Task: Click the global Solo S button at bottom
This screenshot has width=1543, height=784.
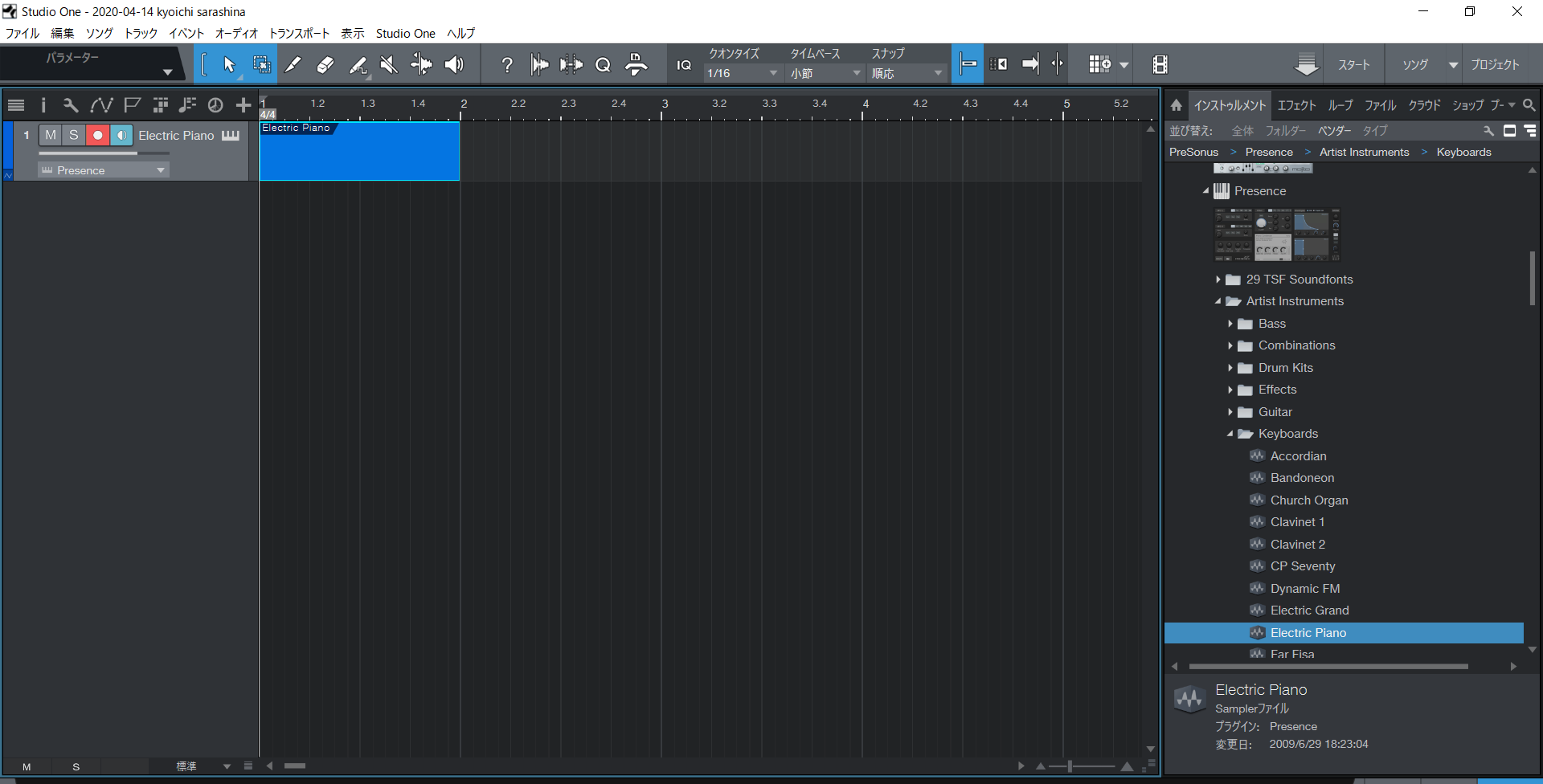Action: pyautogui.click(x=76, y=767)
